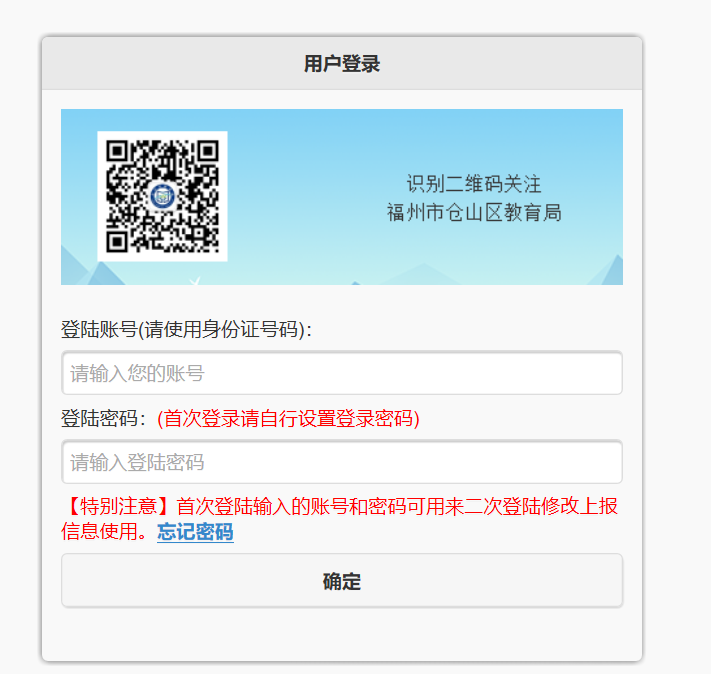Click the 识别二维码关注 banner text
The image size is (711, 674).
coord(474,184)
